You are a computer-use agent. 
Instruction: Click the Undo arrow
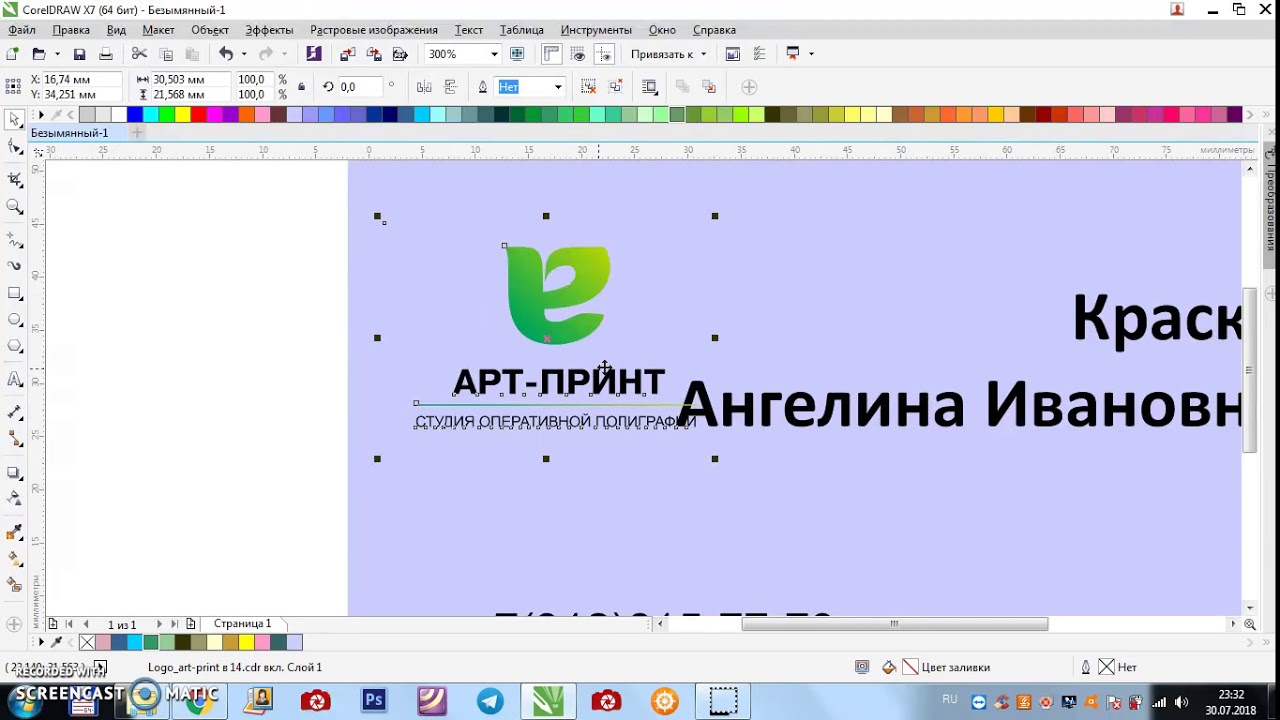pyautogui.click(x=226, y=54)
